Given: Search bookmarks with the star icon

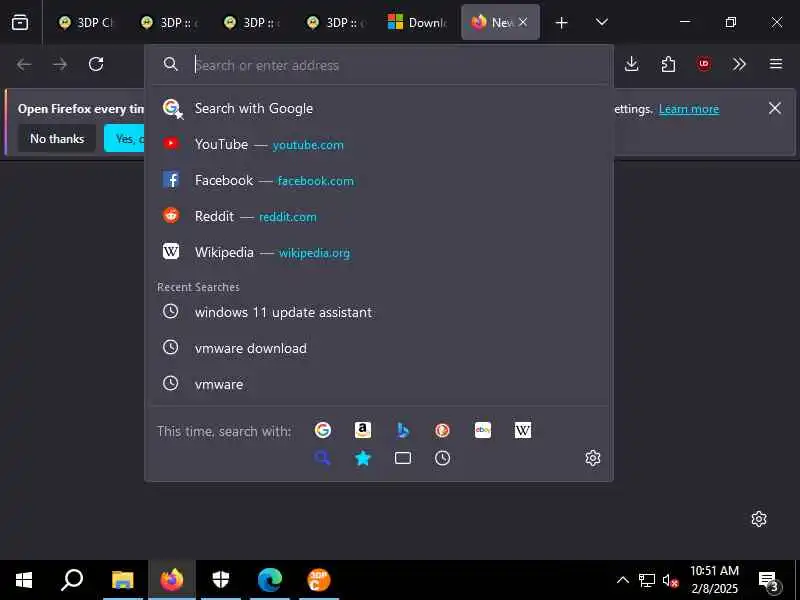Looking at the screenshot, I should point(363,458).
